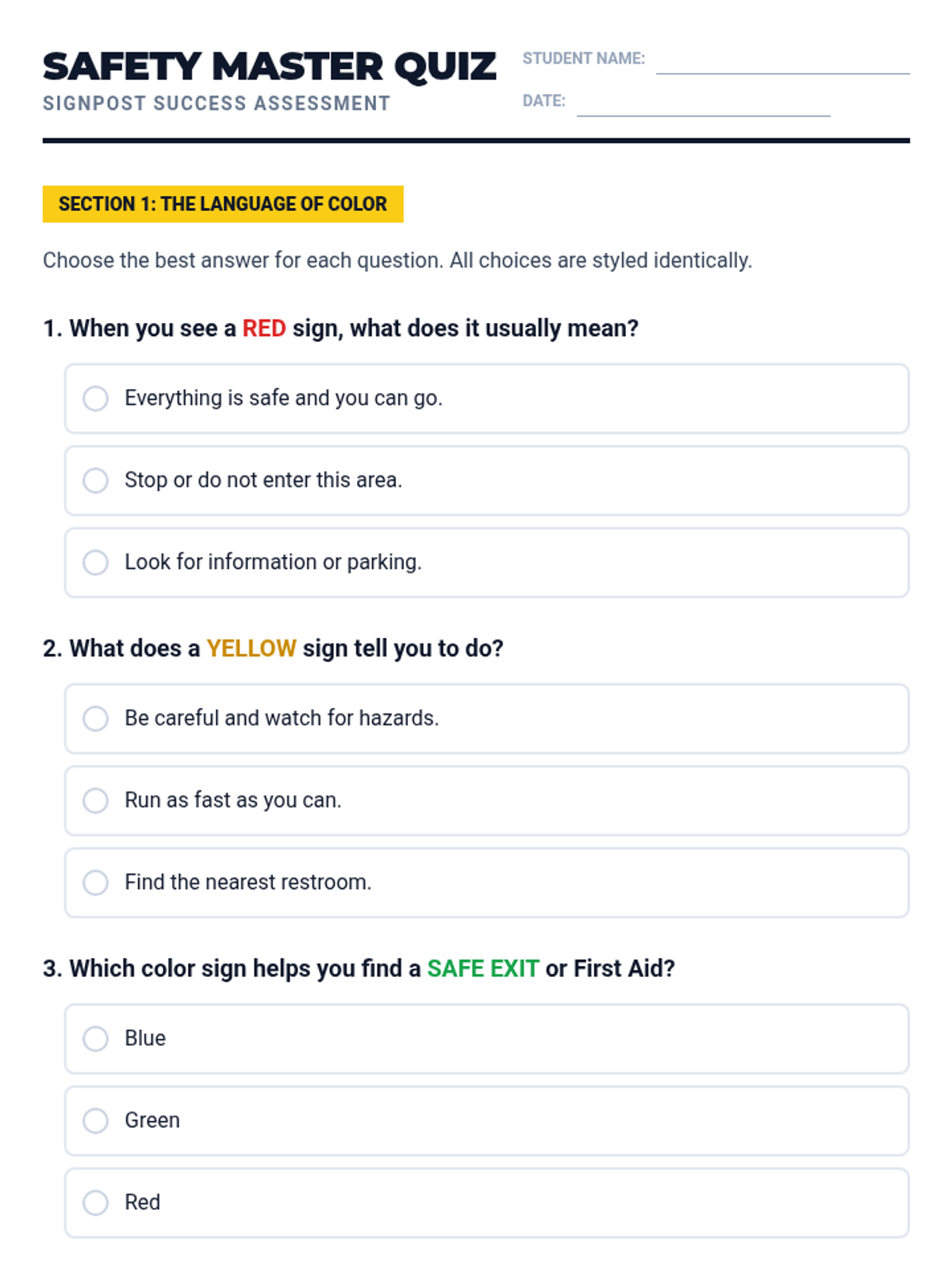Image resolution: width=952 pixels, height=1270 pixels.
Task: Click the "Choose the best answer" instruction text
Action: (x=397, y=260)
